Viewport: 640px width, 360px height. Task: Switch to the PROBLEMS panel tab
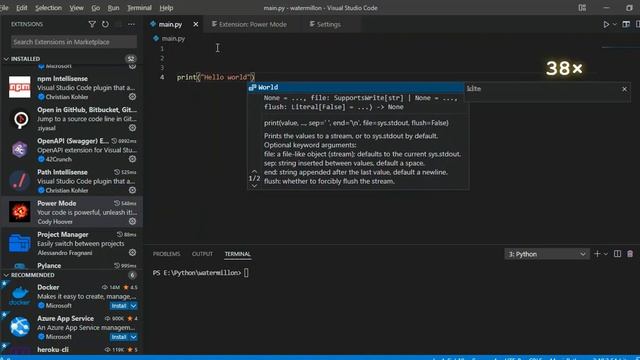[x=167, y=254]
